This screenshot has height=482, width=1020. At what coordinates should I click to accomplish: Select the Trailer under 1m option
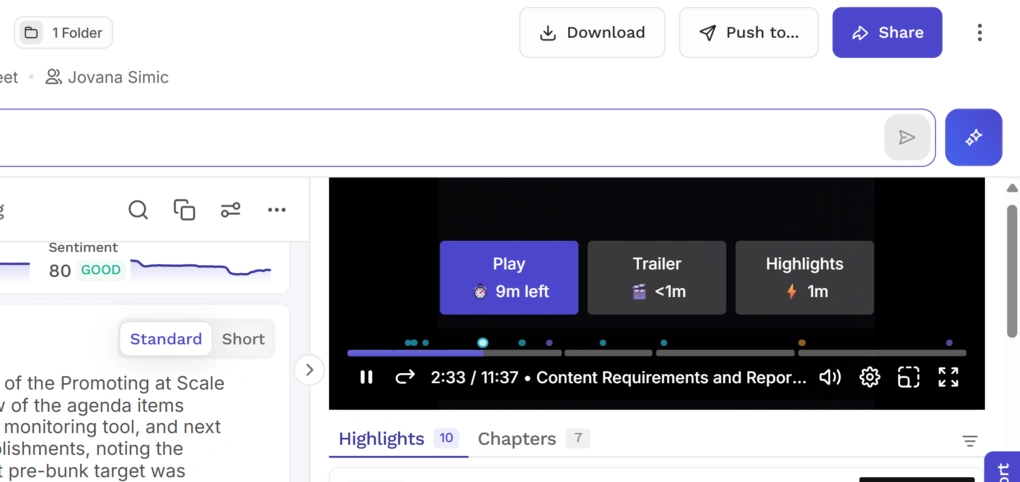656,278
